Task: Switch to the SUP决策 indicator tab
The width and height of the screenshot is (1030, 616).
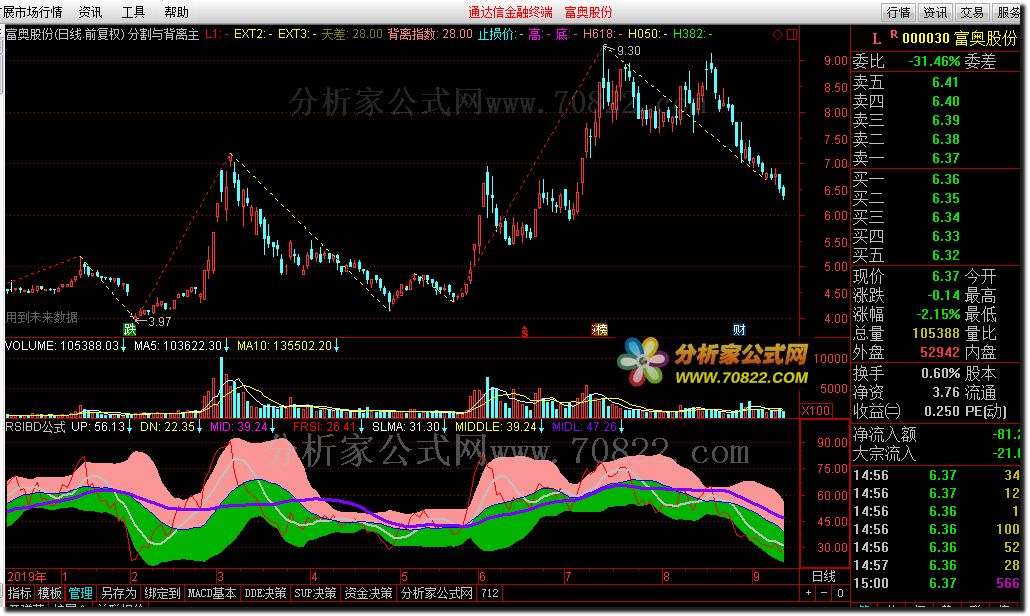Action: [315, 593]
